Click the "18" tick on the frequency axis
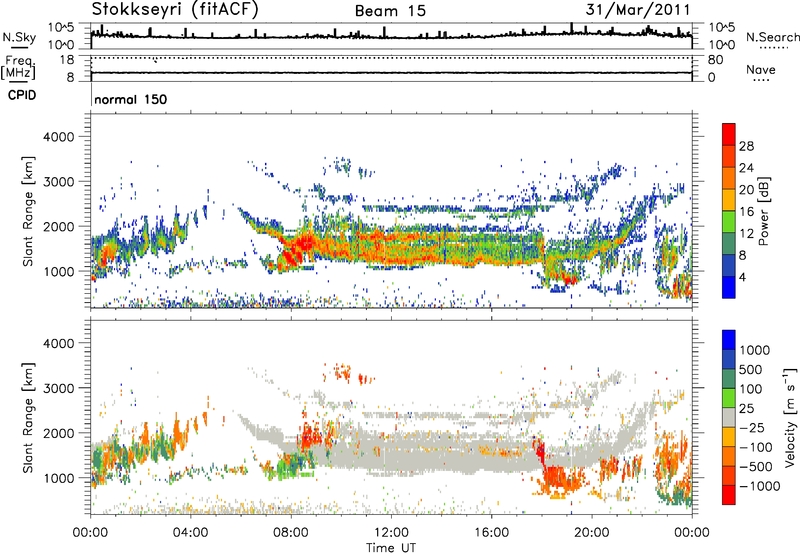800x554 pixels. pyautogui.click(x=67, y=60)
